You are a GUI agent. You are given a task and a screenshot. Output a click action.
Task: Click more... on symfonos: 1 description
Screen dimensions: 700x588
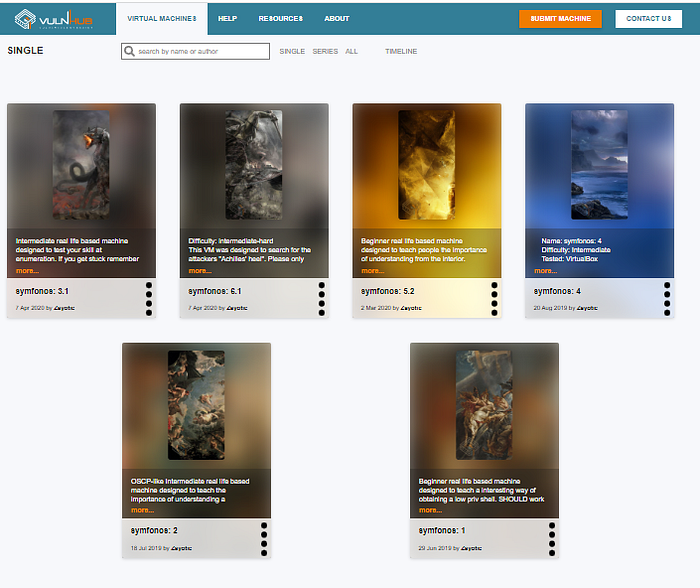430,510
